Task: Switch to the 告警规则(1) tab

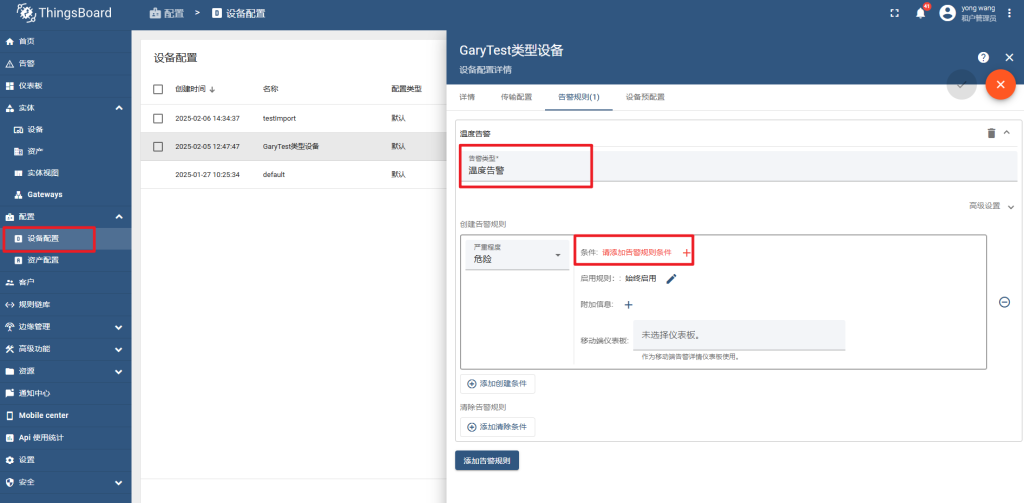Action: pyautogui.click(x=579, y=97)
